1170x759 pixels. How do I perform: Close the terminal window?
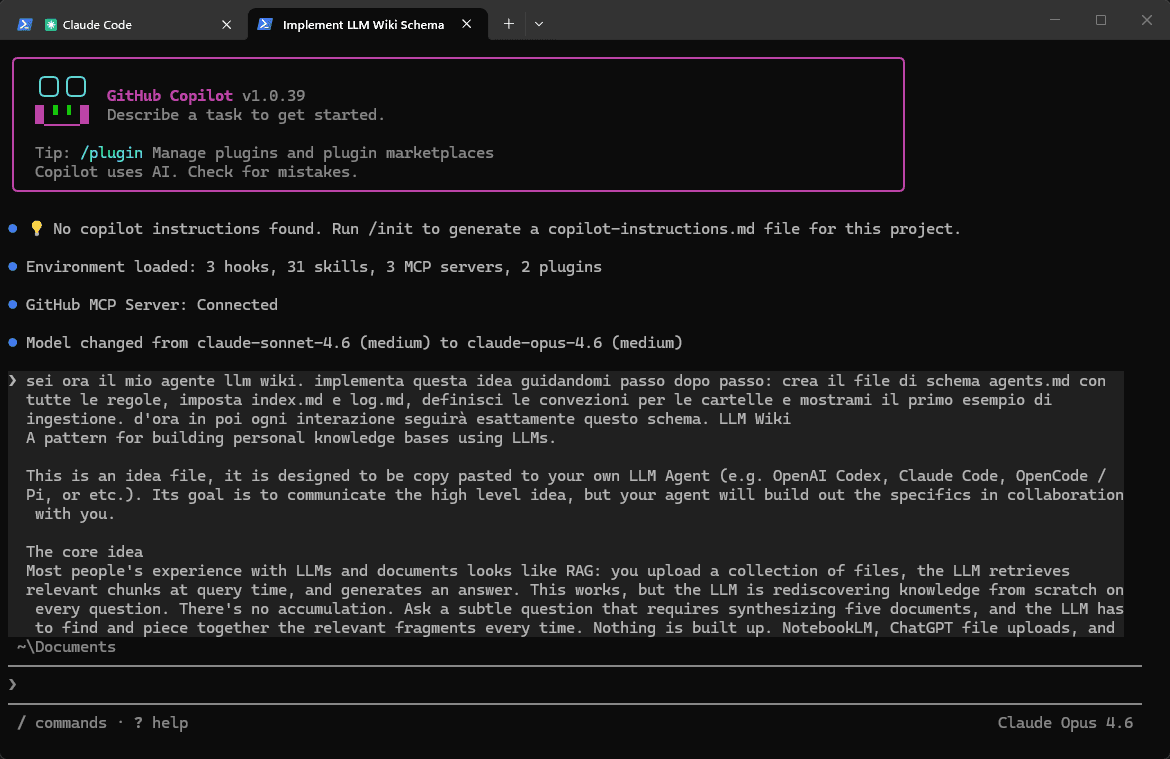[x=1147, y=20]
